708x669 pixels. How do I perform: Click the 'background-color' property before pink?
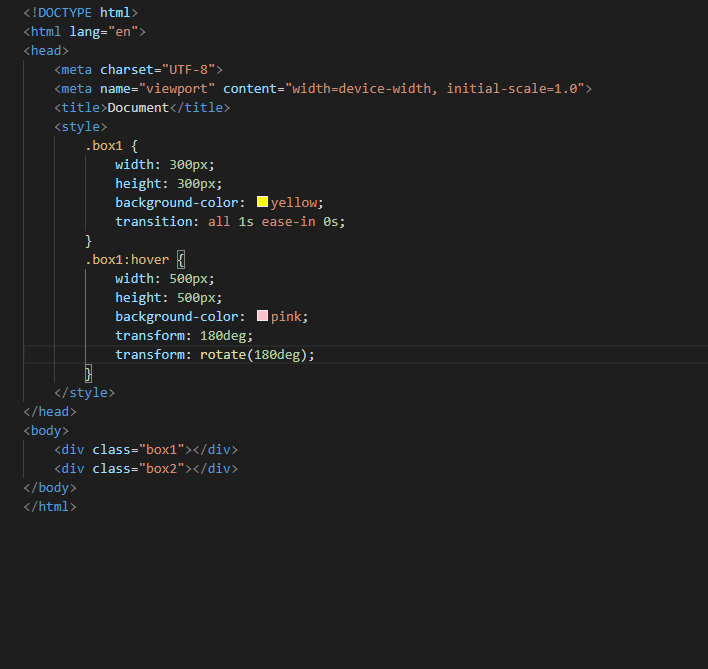click(177, 316)
